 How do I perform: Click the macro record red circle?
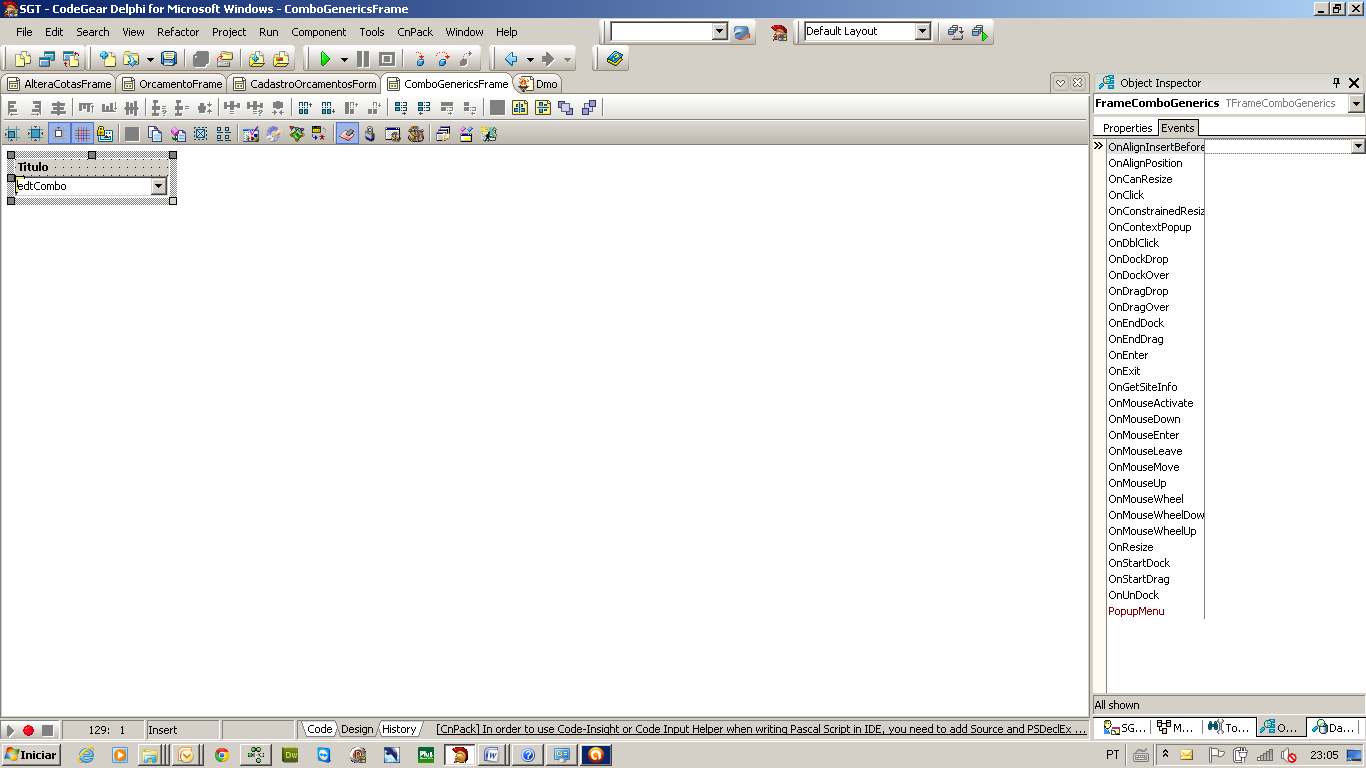coord(28,731)
